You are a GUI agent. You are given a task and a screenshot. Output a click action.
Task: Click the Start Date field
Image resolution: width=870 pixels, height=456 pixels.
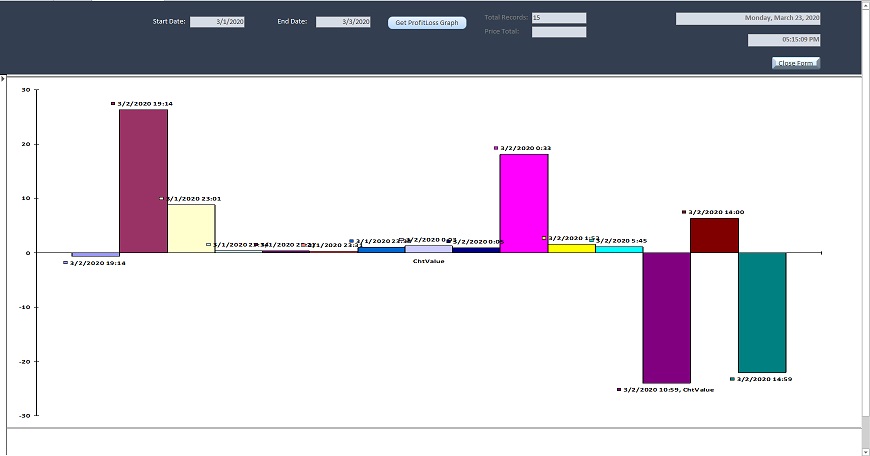tap(217, 22)
